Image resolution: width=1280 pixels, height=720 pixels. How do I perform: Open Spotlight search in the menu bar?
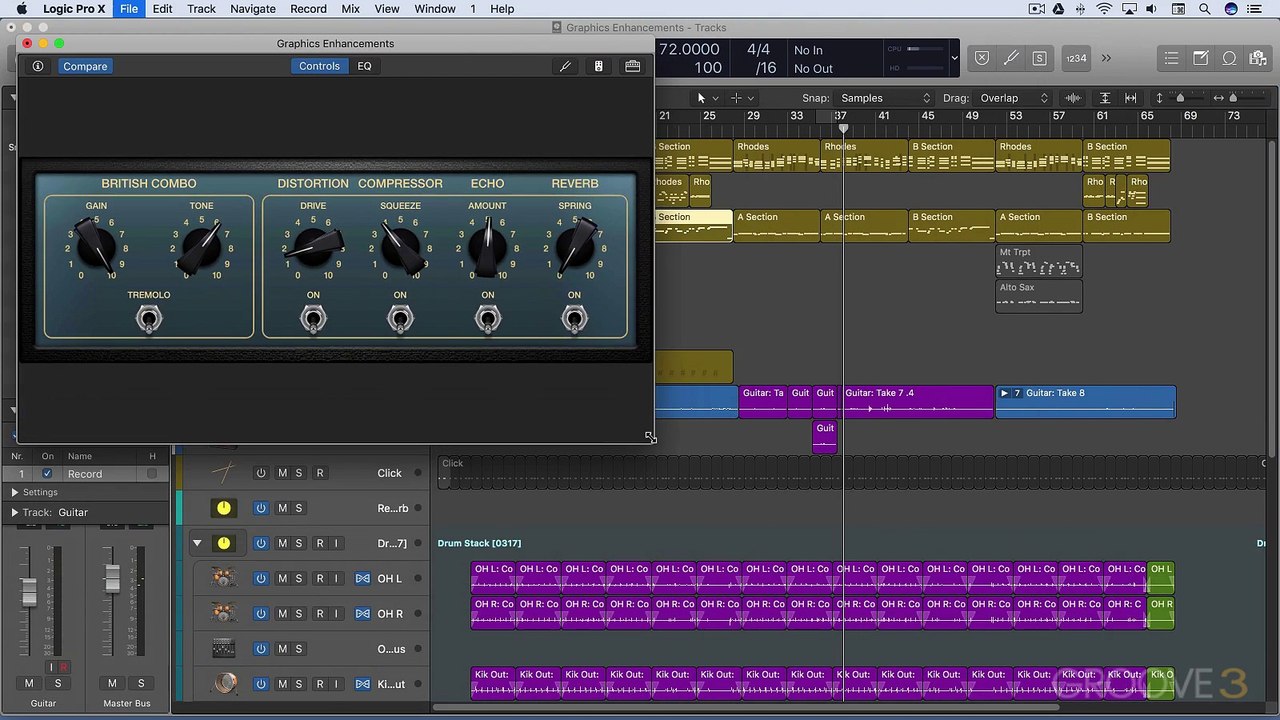click(1204, 9)
